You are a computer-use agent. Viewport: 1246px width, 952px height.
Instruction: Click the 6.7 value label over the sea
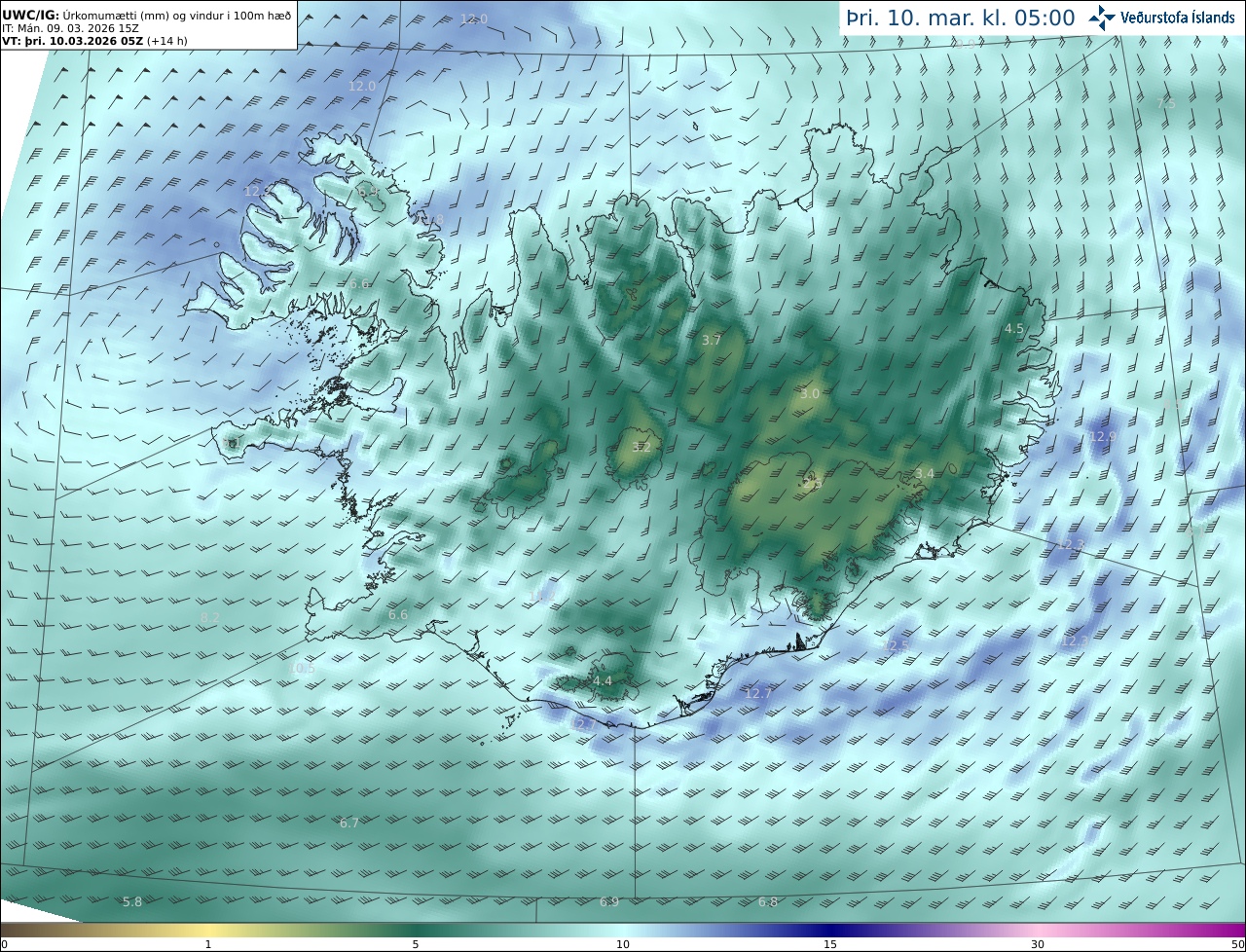click(349, 824)
